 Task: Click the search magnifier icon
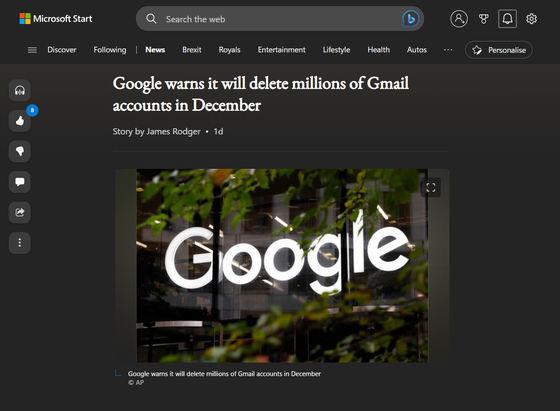tap(151, 19)
